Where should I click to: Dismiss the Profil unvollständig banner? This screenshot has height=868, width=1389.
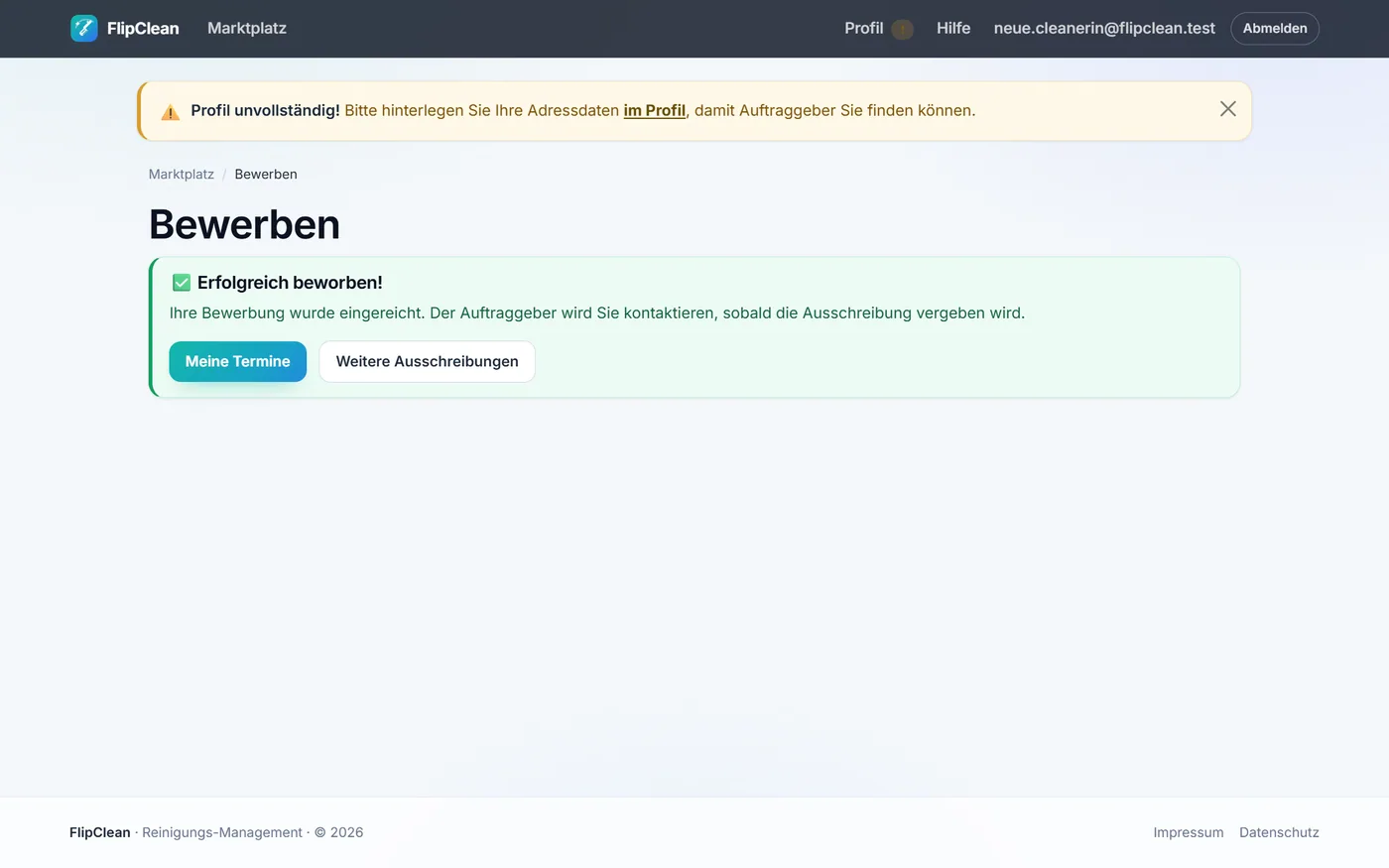pyautogui.click(x=1228, y=109)
